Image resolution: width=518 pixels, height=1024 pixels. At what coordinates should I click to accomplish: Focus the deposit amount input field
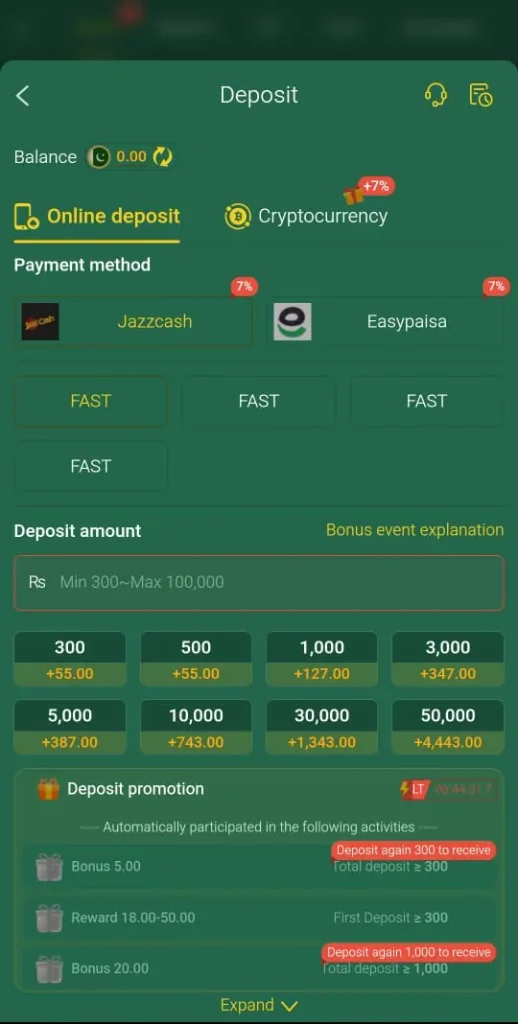click(x=259, y=583)
